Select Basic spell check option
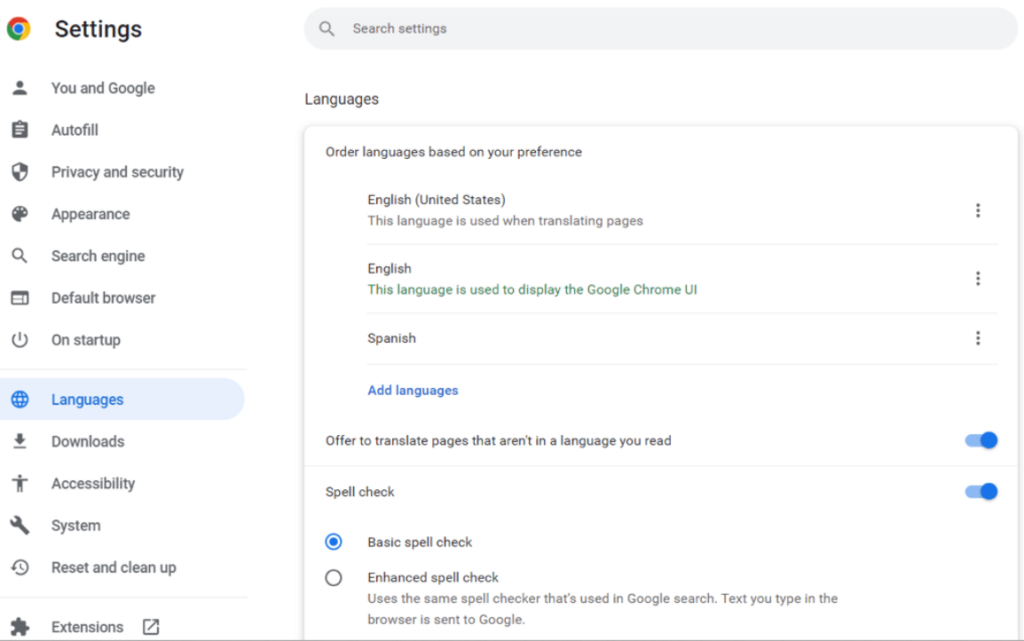Image resolution: width=1024 pixels, height=641 pixels. tap(334, 542)
